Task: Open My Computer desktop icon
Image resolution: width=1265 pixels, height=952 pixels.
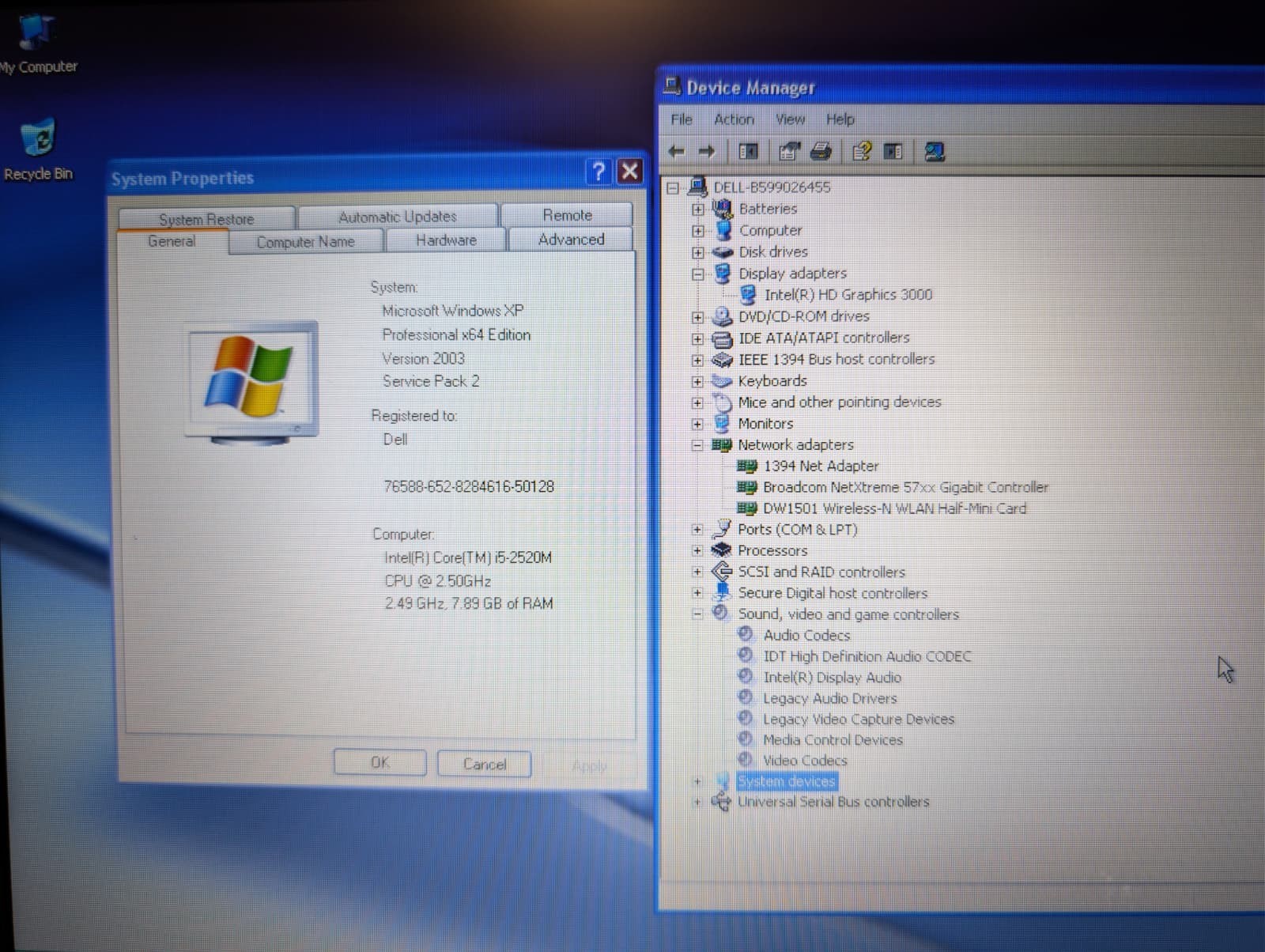Action: (x=36, y=43)
